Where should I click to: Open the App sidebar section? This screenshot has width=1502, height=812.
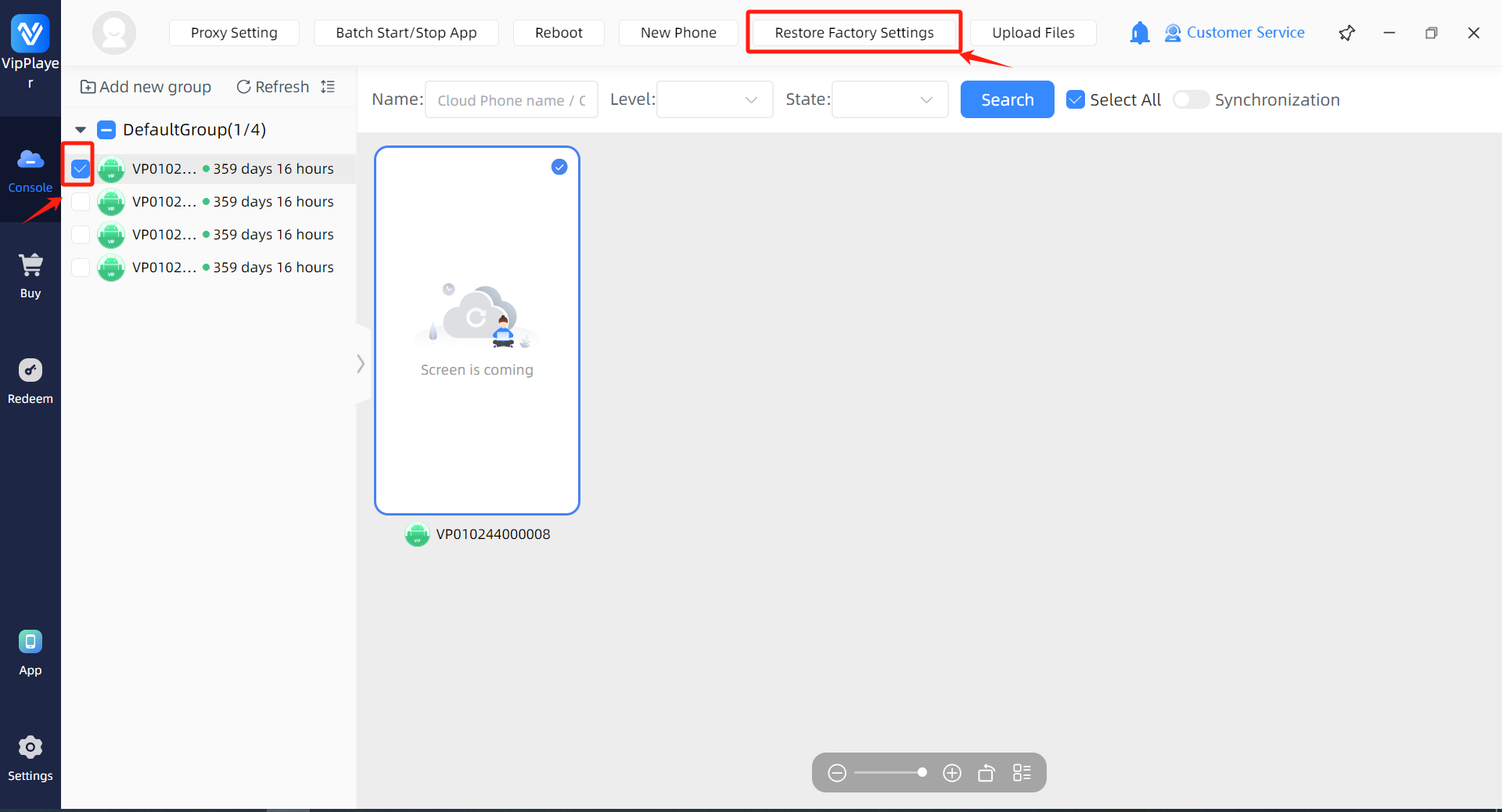[x=31, y=652]
